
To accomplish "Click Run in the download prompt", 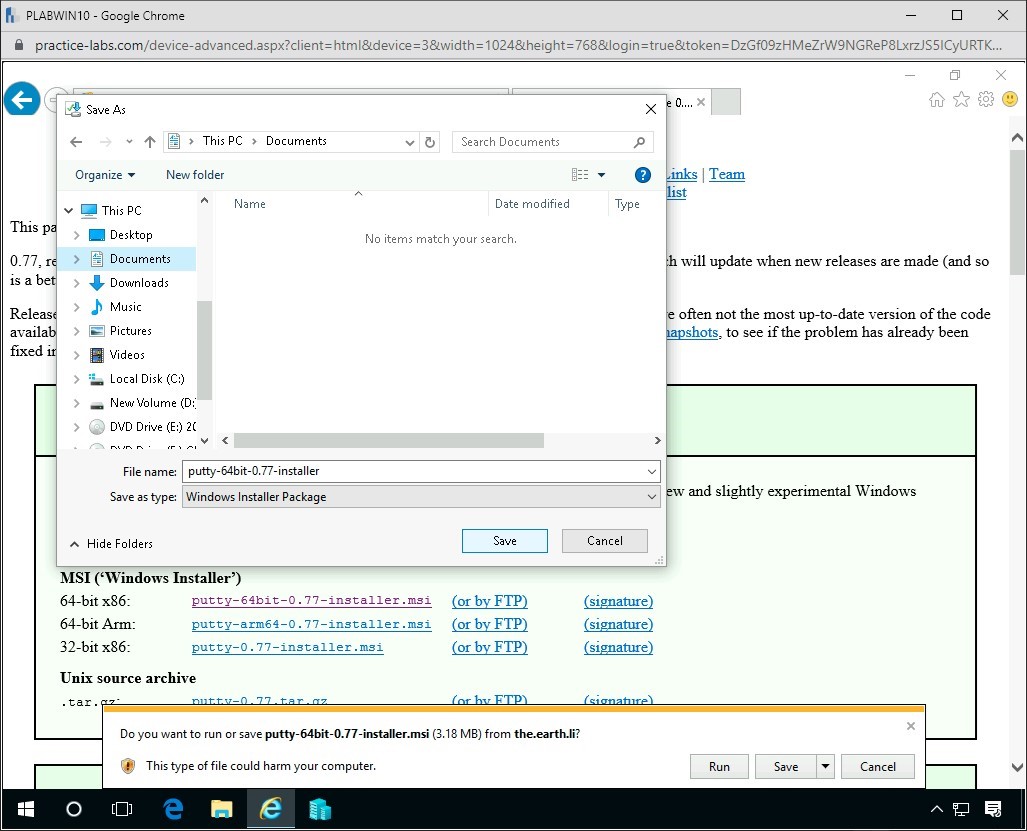I will 719,766.
